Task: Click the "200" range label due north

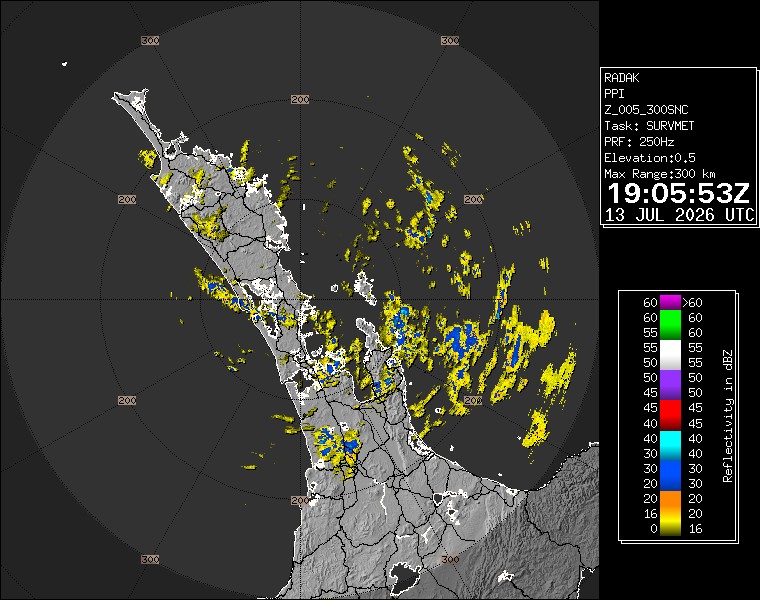Action: (300, 99)
